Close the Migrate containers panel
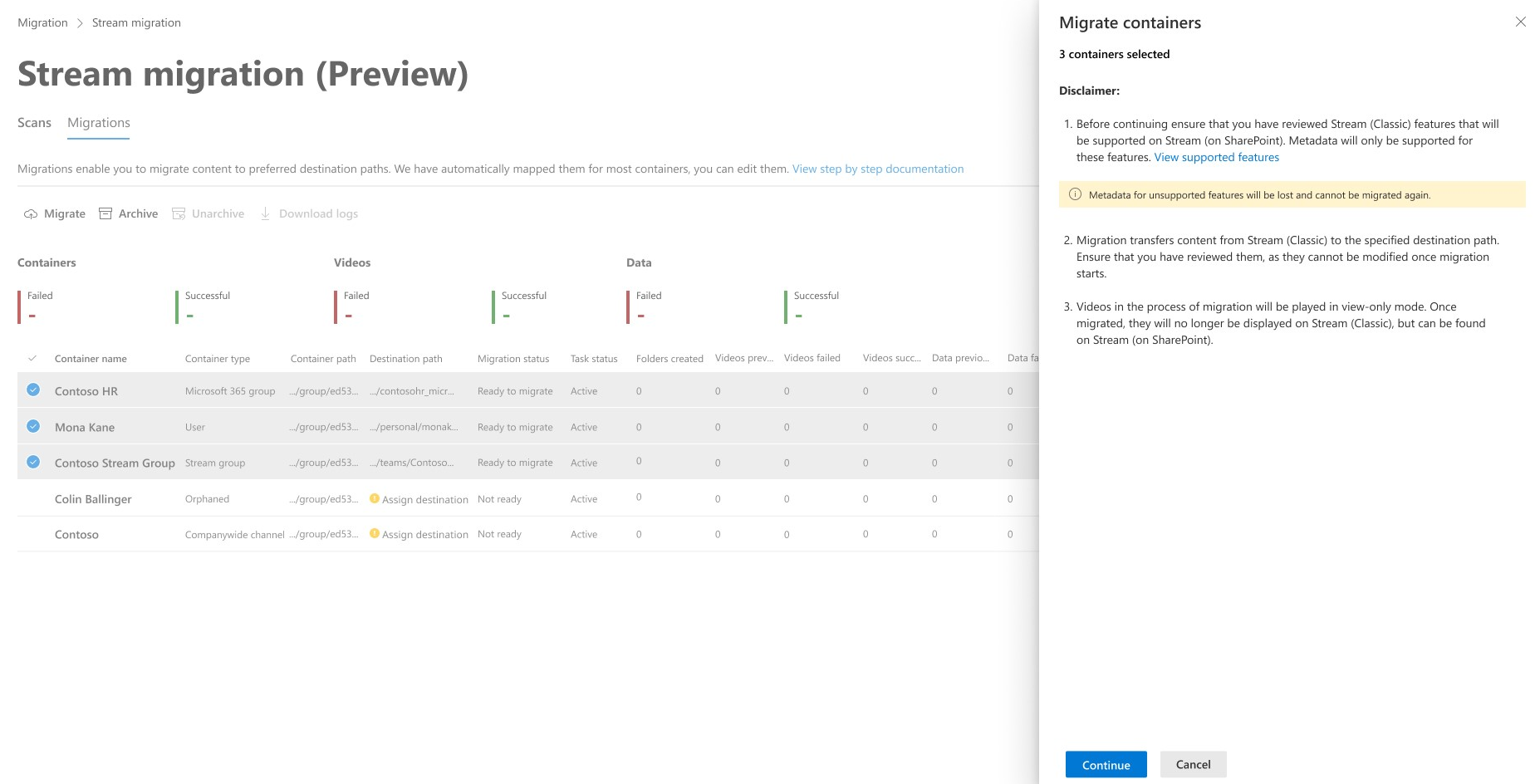Viewport: 1535px width, 784px height. click(1520, 22)
